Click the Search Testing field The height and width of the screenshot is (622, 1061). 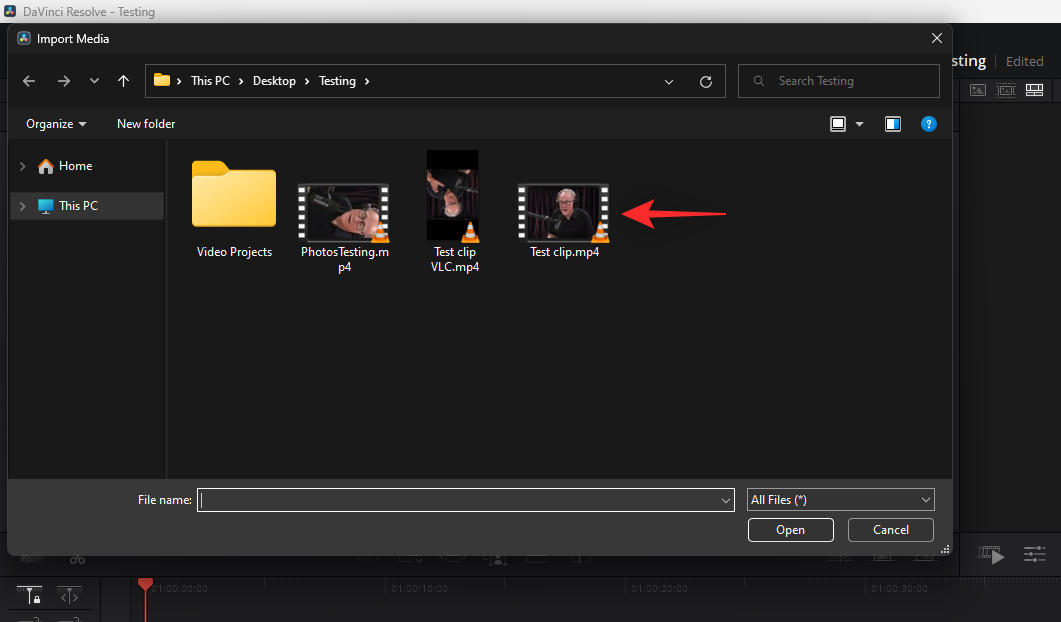(x=839, y=81)
